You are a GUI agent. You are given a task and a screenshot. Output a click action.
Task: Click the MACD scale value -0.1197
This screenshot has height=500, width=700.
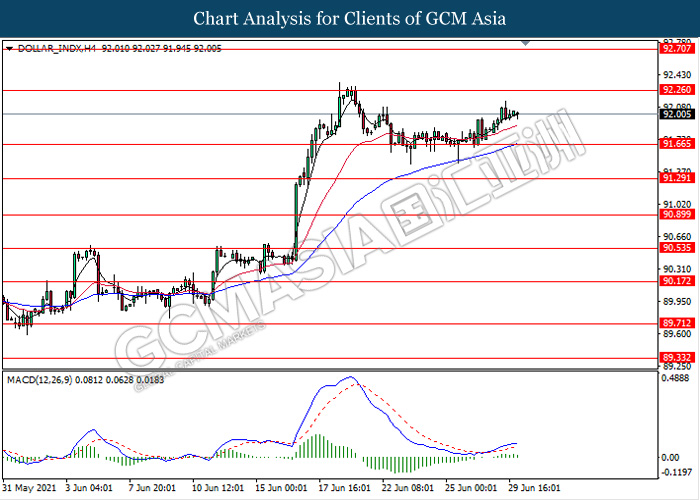pyautogui.click(x=676, y=473)
